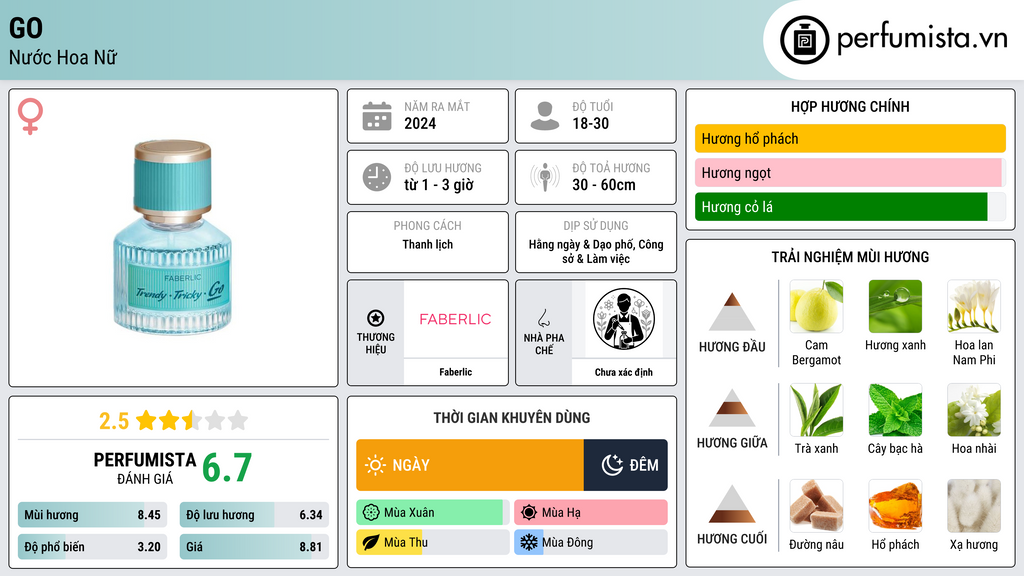Screen dimensions: 1024x576
Task: Click the star badge icon above Thương hiệu
Action: (x=376, y=318)
